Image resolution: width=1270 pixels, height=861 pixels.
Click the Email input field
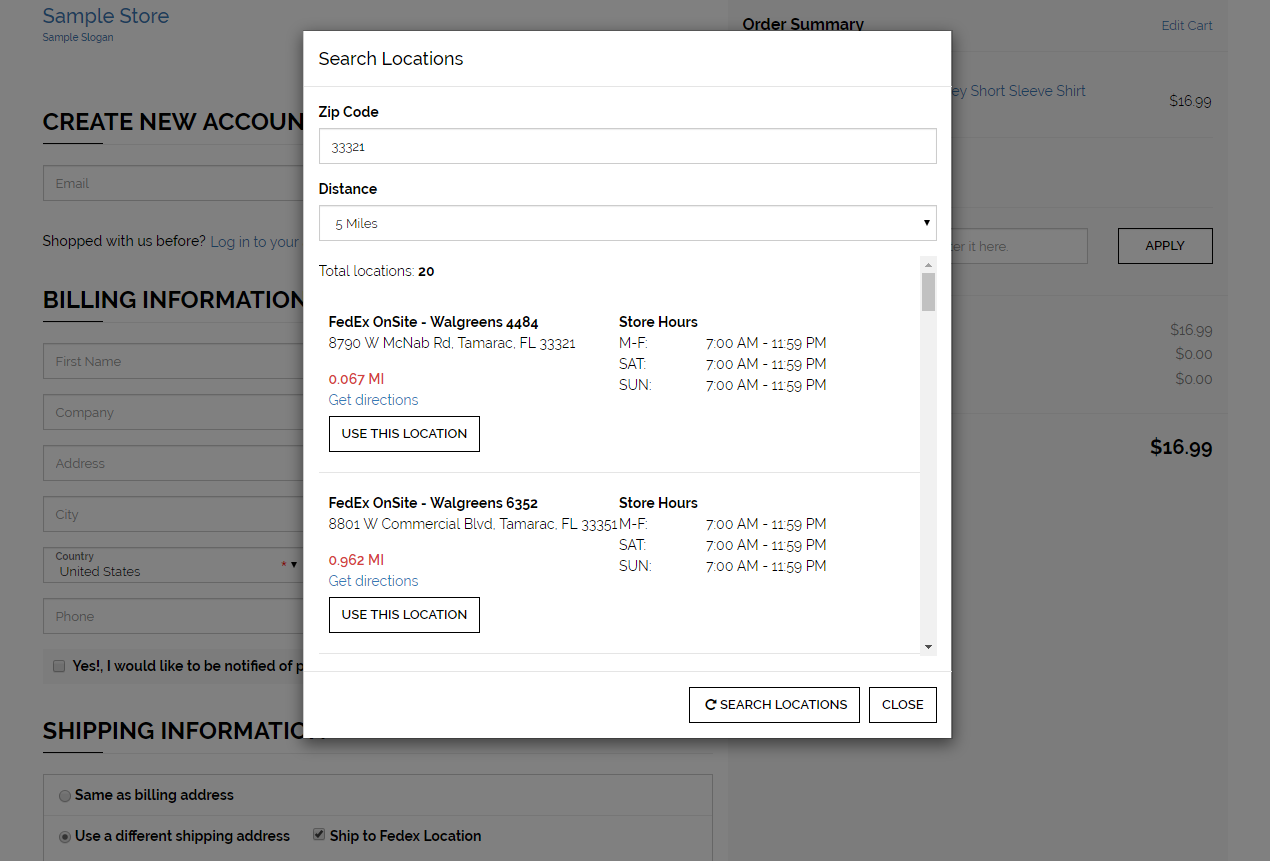(x=173, y=183)
